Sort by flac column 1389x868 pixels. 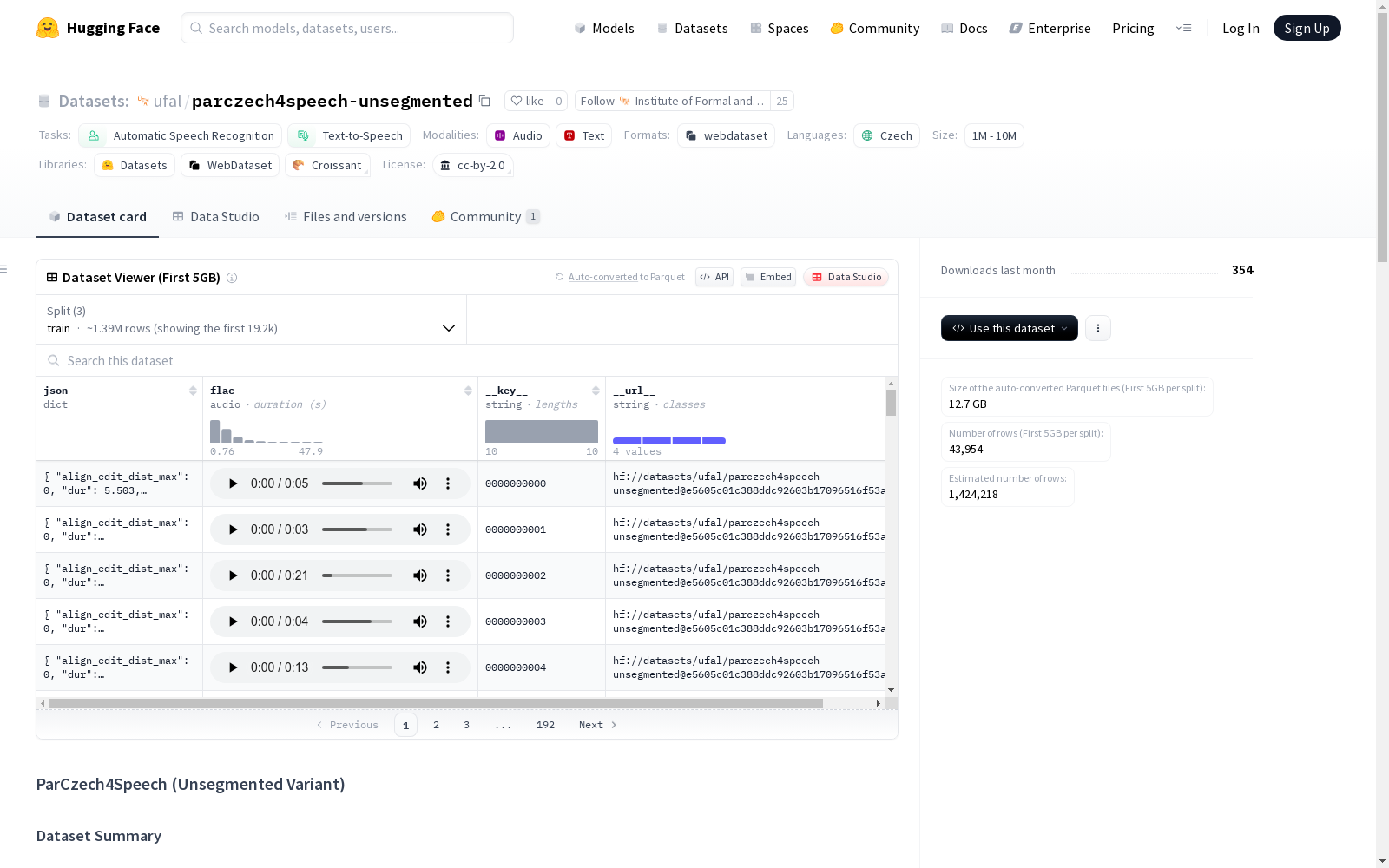click(x=468, y=391)
